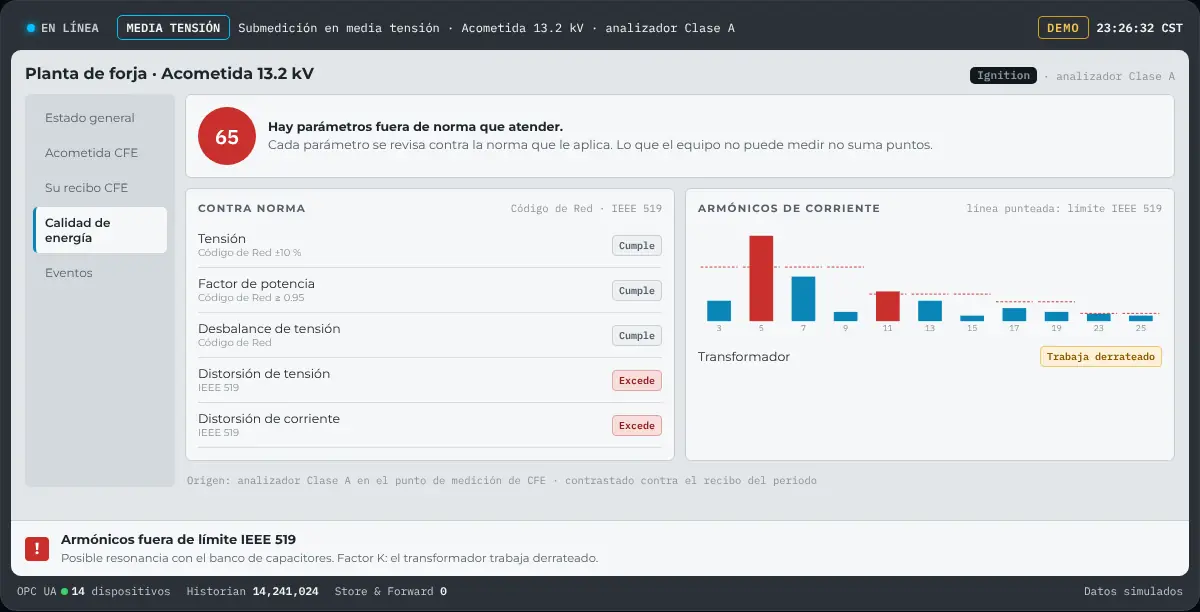1200x612 pixels.
Task: Select the blue 13th harmonic bar
Action: (930, 311)
